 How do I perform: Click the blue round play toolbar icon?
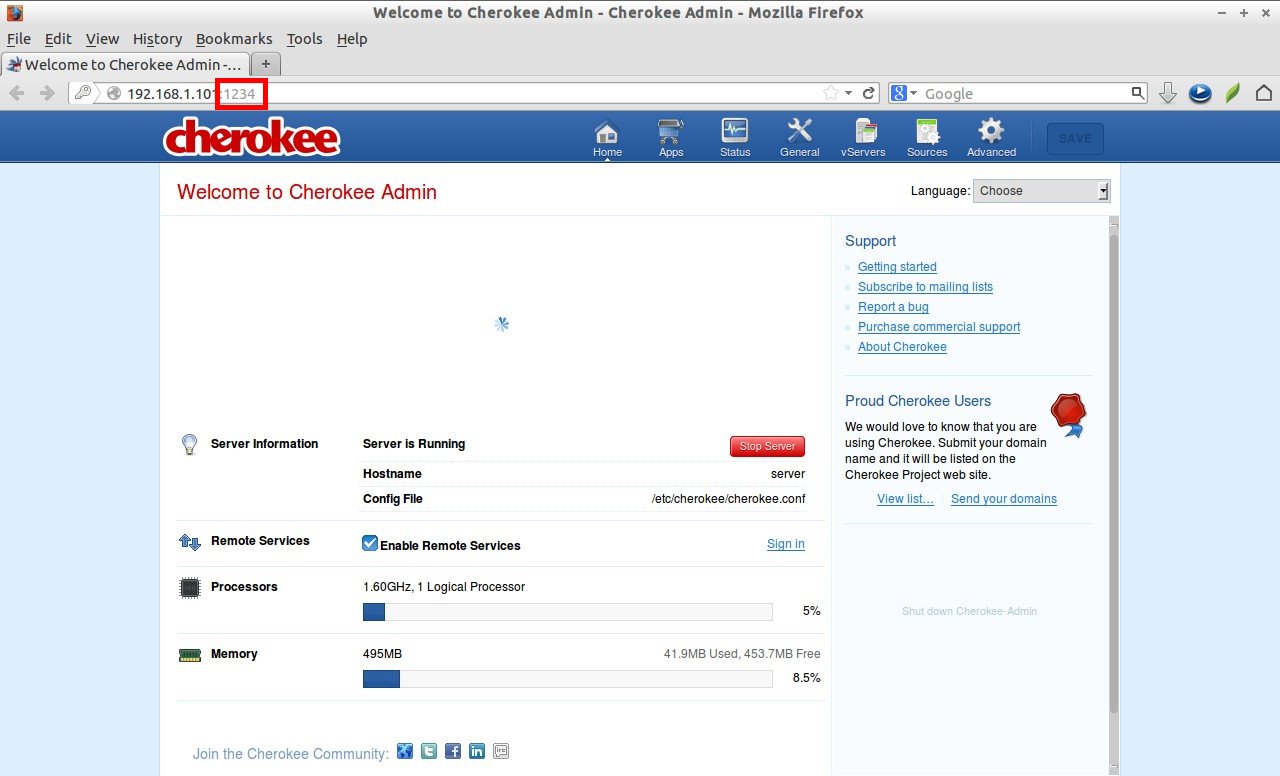pos(1200,93)
